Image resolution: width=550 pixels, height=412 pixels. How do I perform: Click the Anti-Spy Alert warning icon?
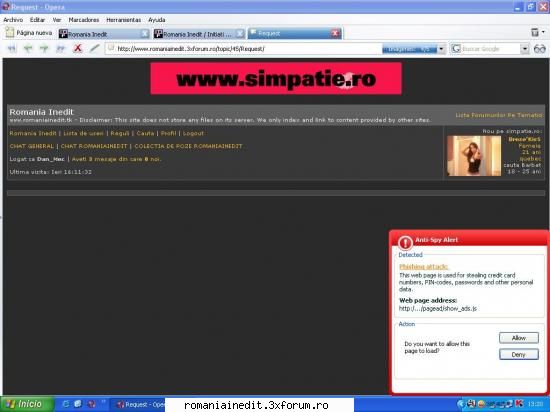[405, 242]
